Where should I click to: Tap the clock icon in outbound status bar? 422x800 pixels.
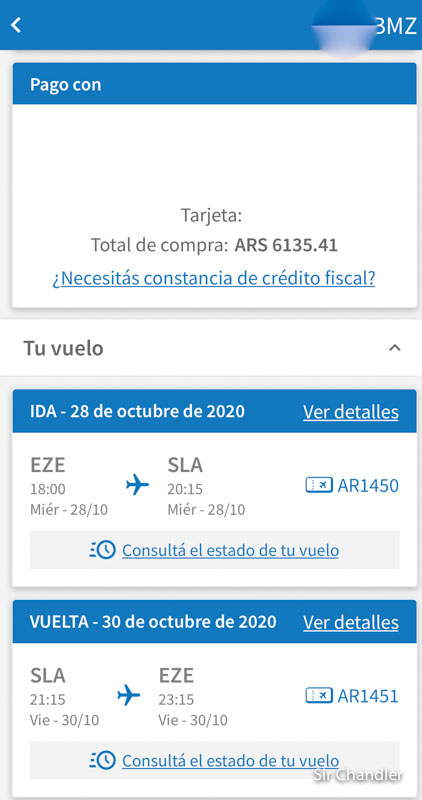pyautogui.click(x=103, y=550)
